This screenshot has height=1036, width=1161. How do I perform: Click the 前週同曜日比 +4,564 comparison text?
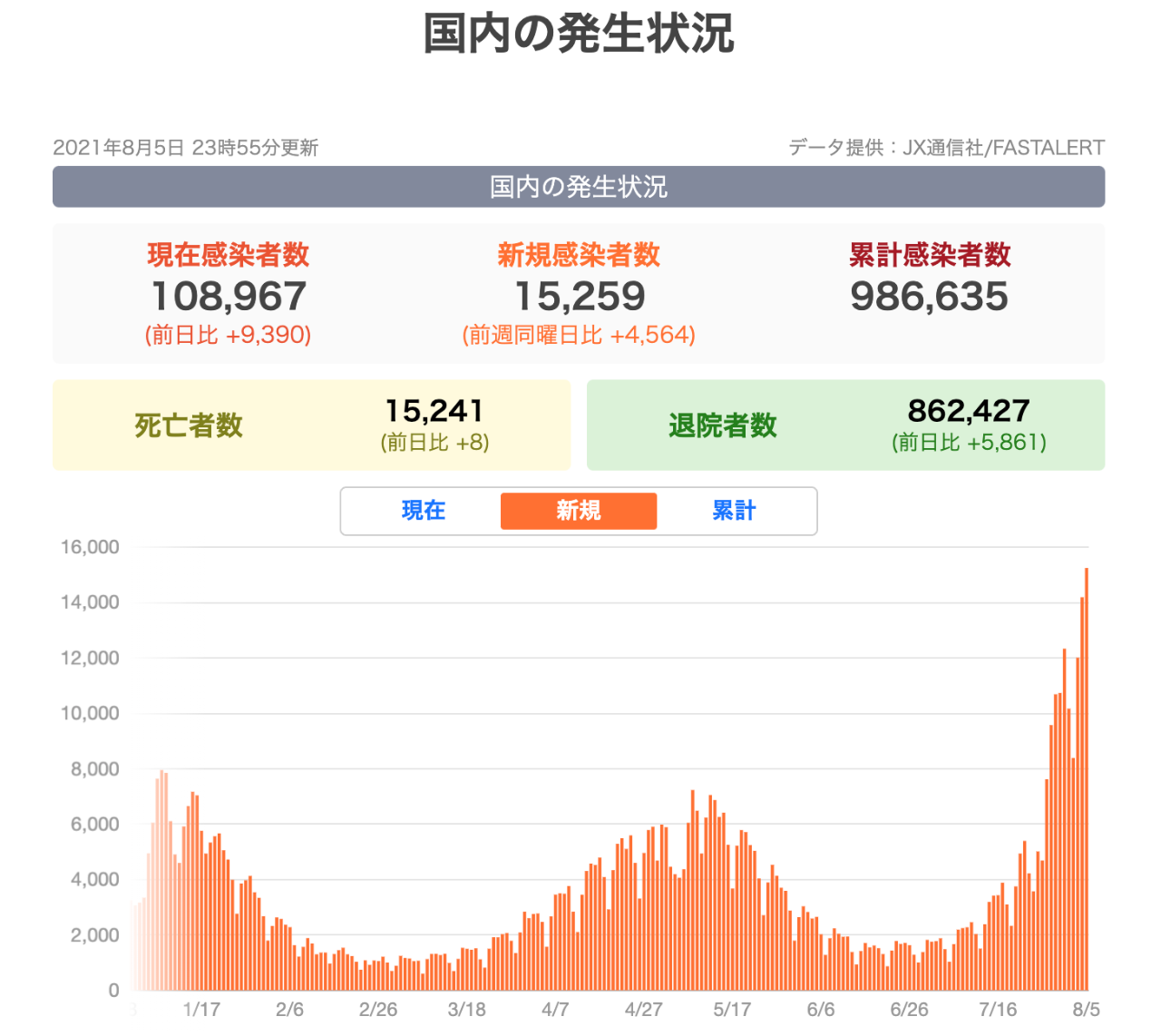pyautogui.click(x=579, y=336)
